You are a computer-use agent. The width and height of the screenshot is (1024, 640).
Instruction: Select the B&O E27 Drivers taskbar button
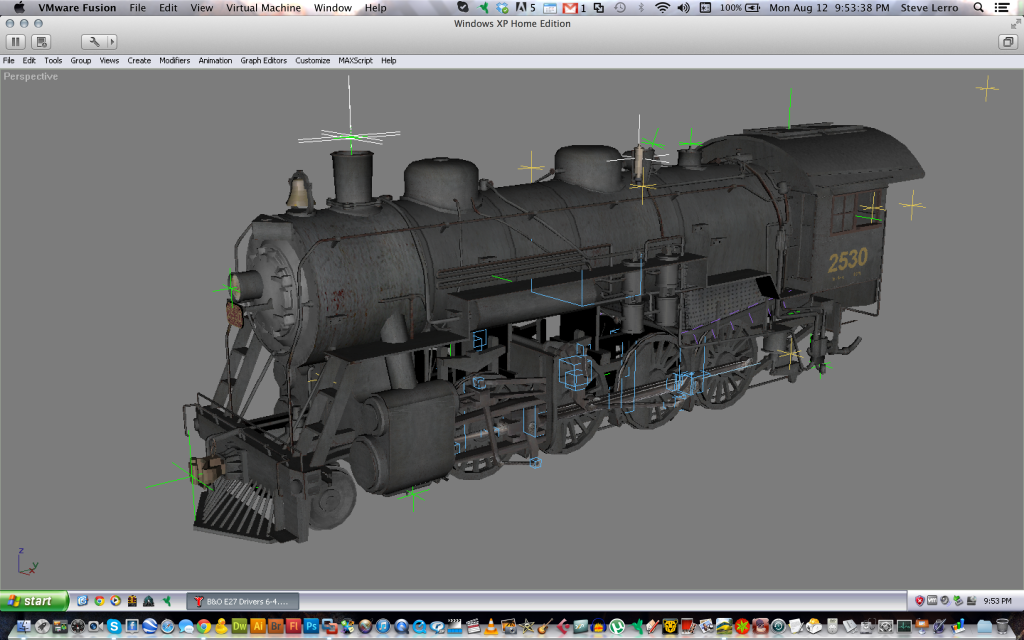(243, 601)
